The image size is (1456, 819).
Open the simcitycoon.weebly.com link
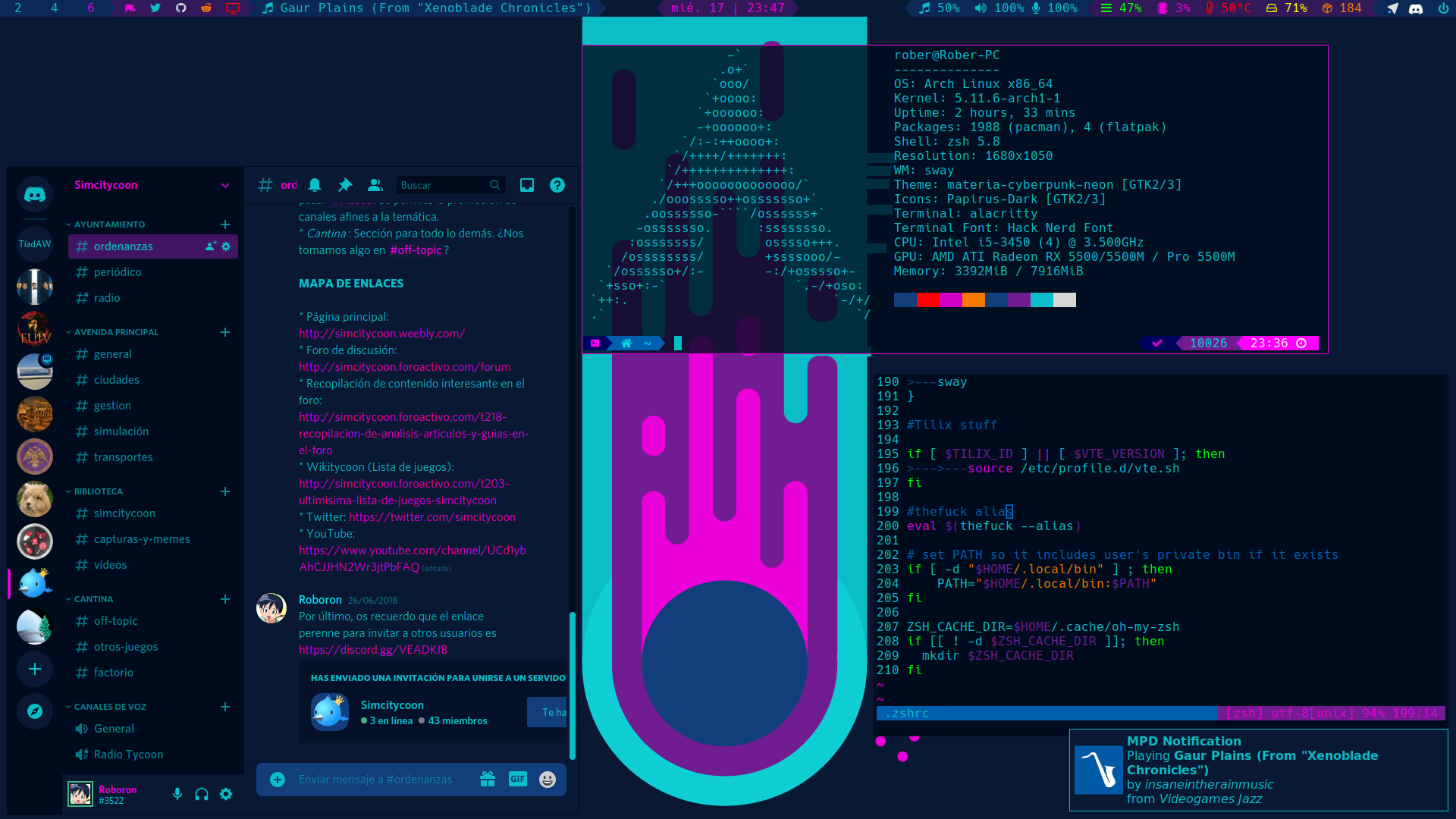pyautogui.click(x=381, y=334)
